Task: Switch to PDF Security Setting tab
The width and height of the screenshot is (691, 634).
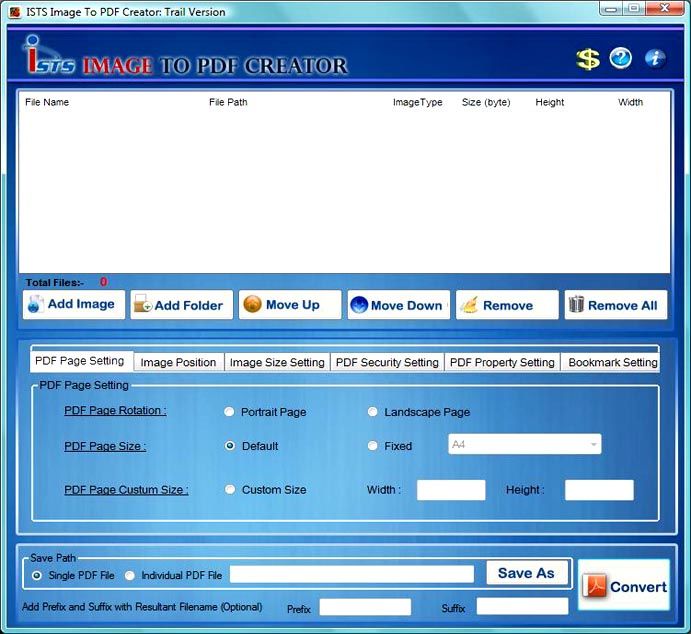Action: point(387,363)
